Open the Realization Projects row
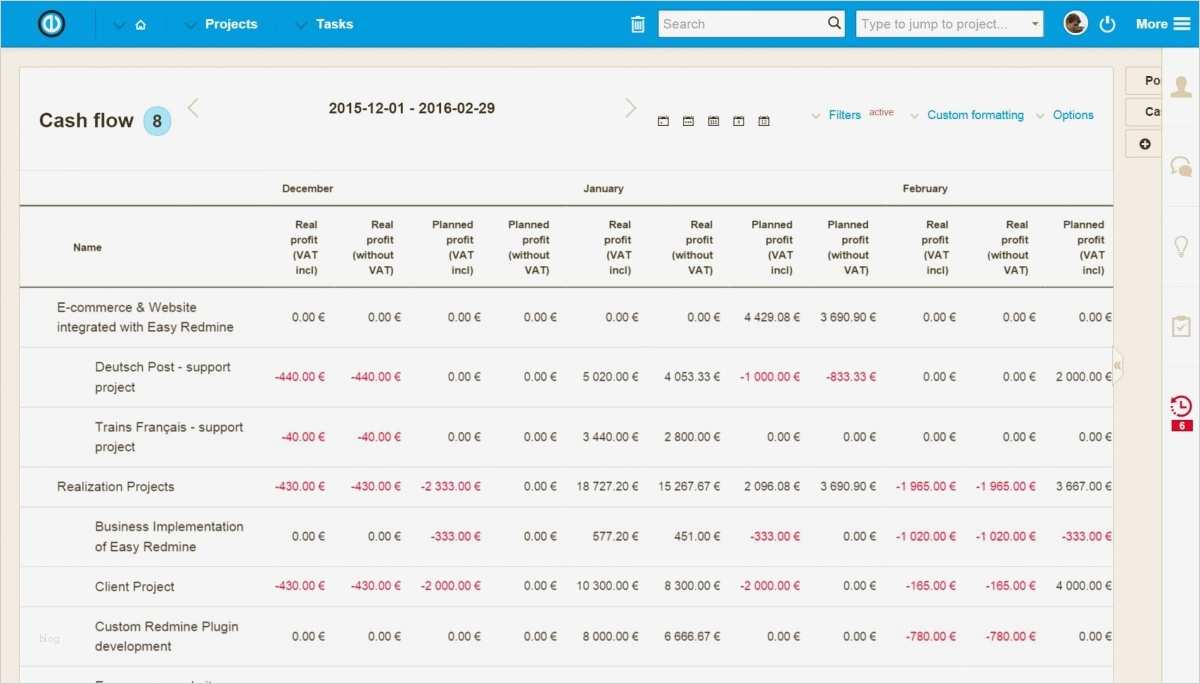 [115, 487]
